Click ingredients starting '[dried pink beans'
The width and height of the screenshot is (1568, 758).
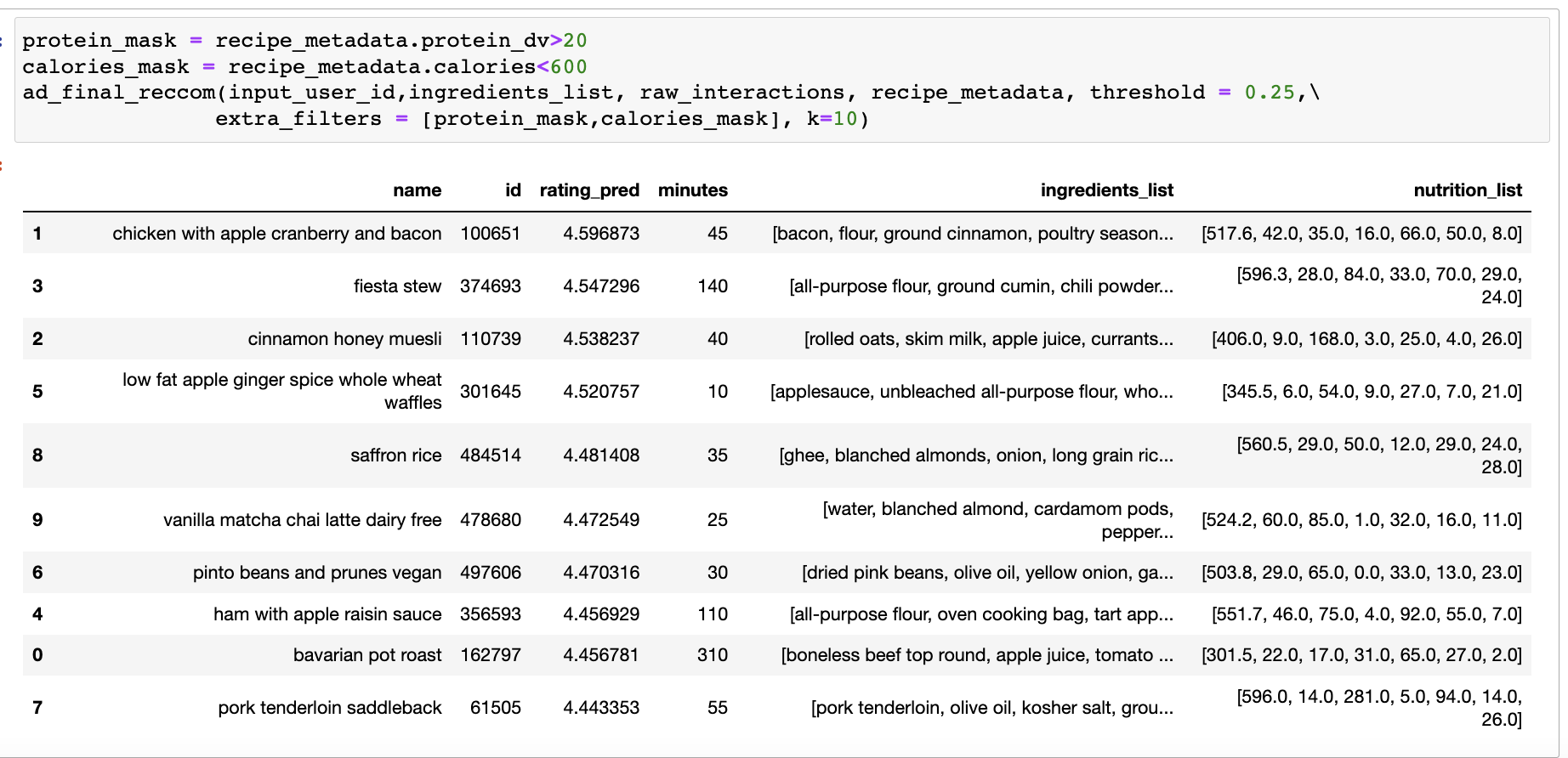tap(987, 573)
